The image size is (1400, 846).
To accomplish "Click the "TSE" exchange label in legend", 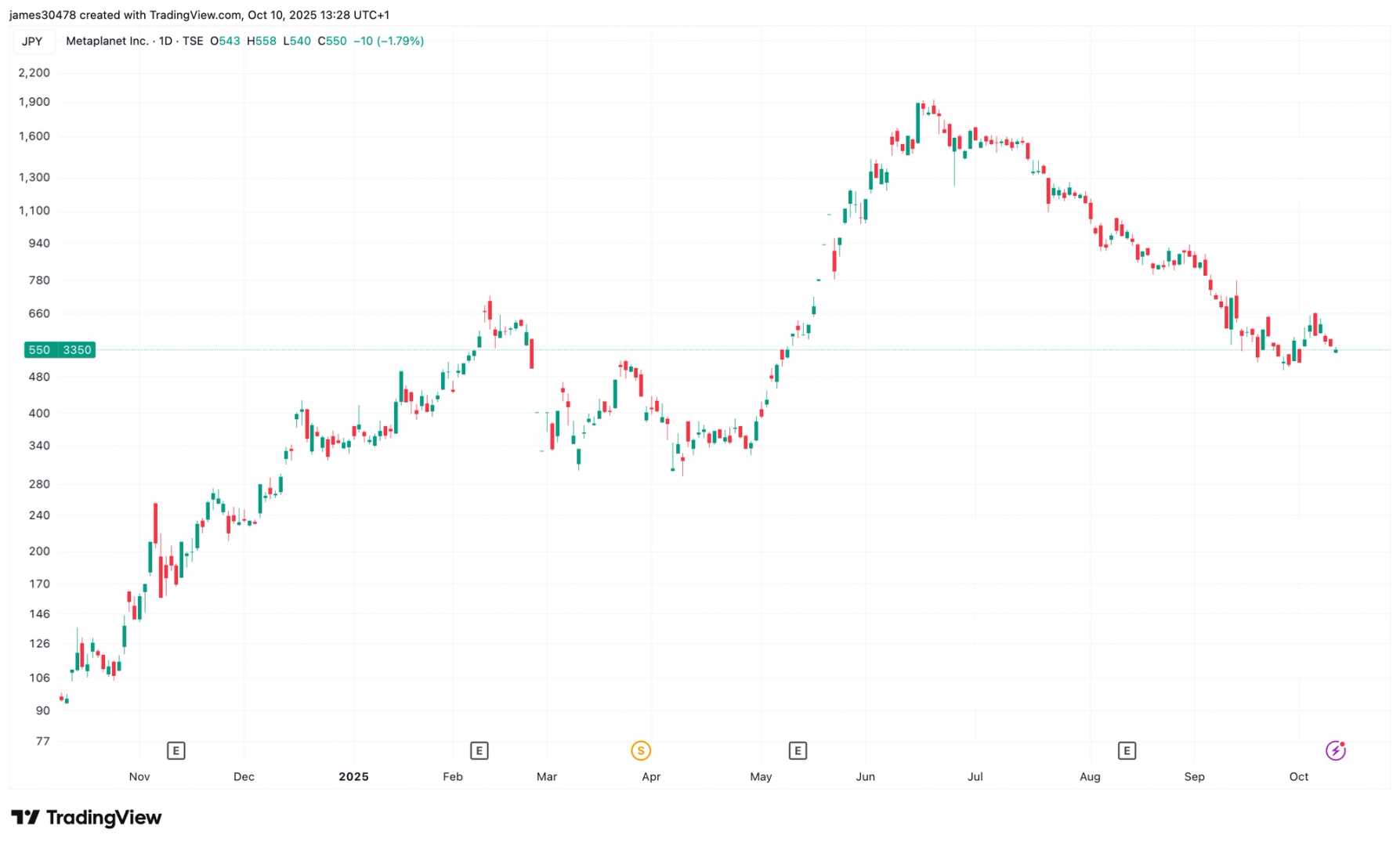I will (192, 41).
